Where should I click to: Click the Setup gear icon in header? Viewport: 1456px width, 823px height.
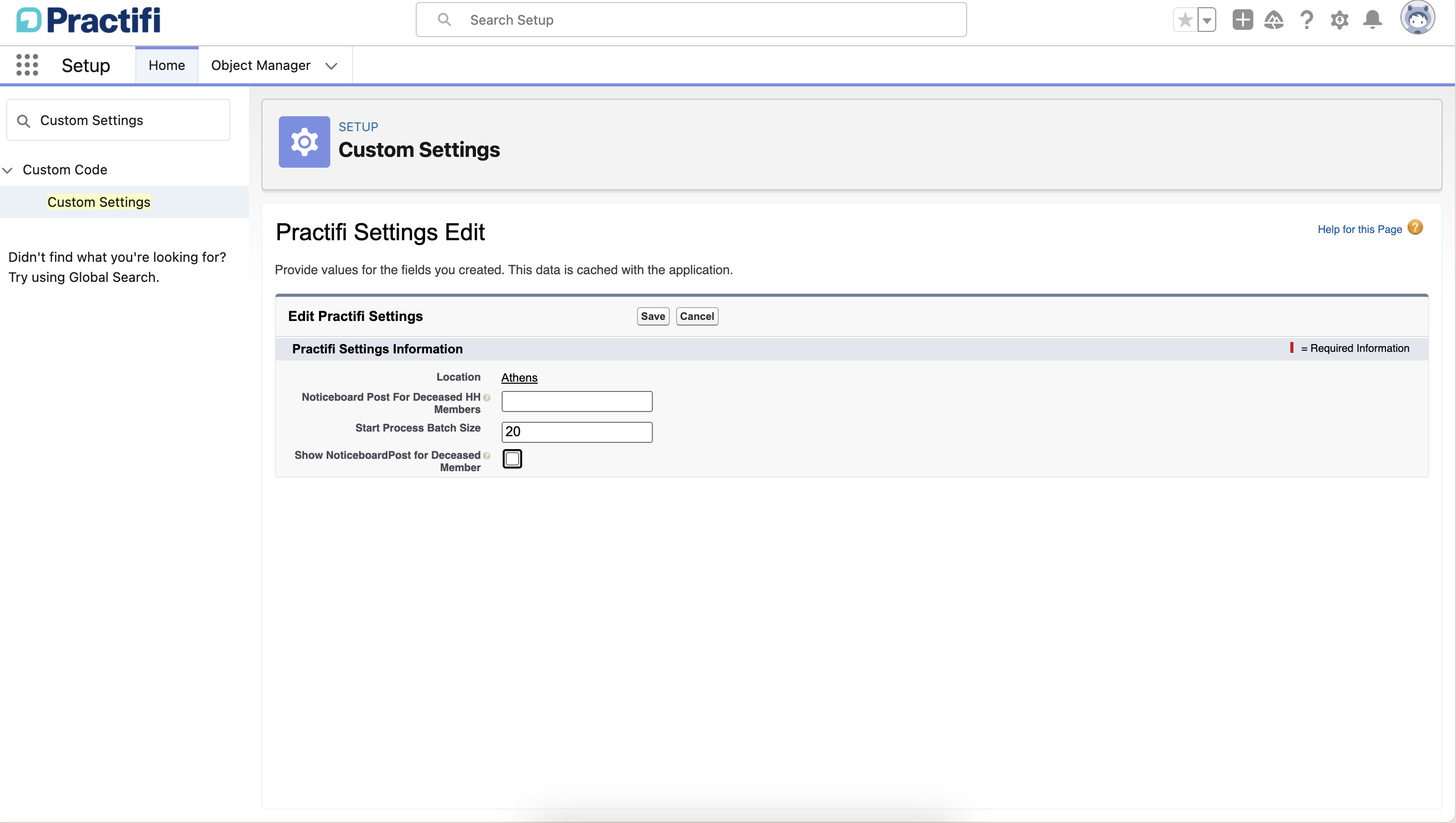click(x=1339, y=21)
